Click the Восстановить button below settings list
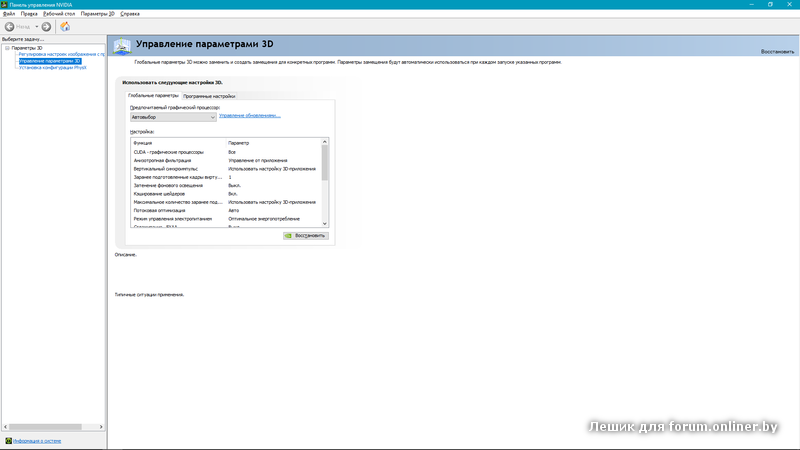This screenshot has width=800, height=450. (x=306, y=236)
